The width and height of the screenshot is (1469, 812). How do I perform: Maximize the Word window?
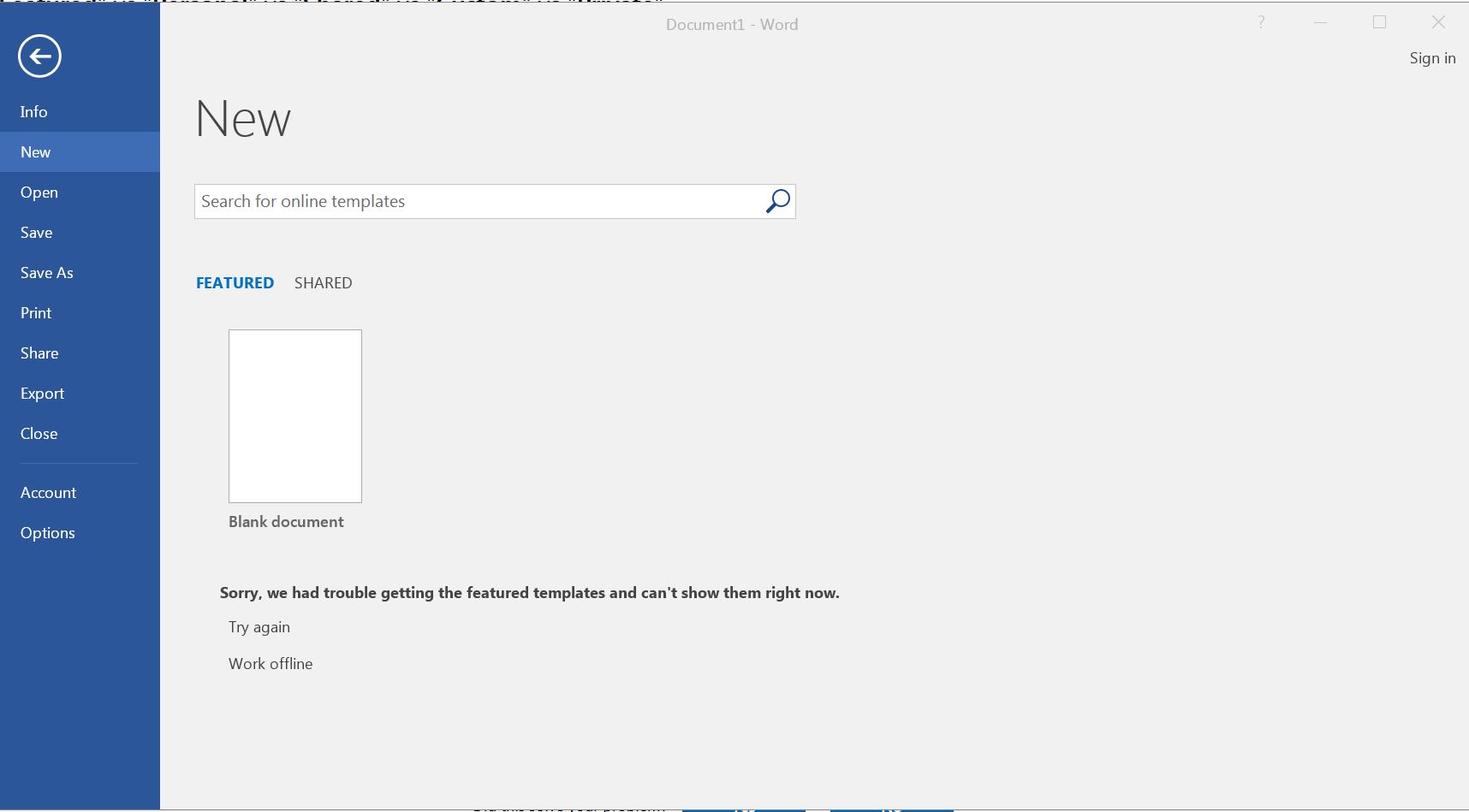[x=1379, y=23]
